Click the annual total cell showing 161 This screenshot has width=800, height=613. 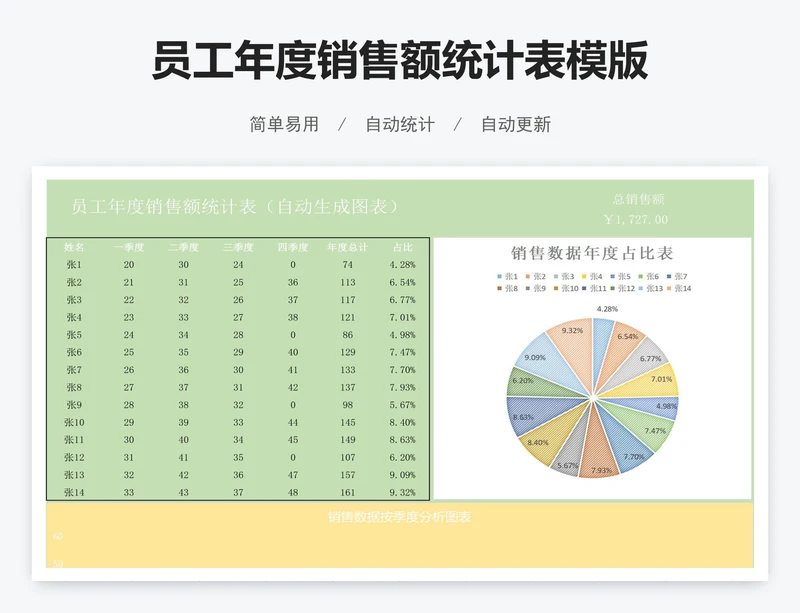click(x=347, y=492)
